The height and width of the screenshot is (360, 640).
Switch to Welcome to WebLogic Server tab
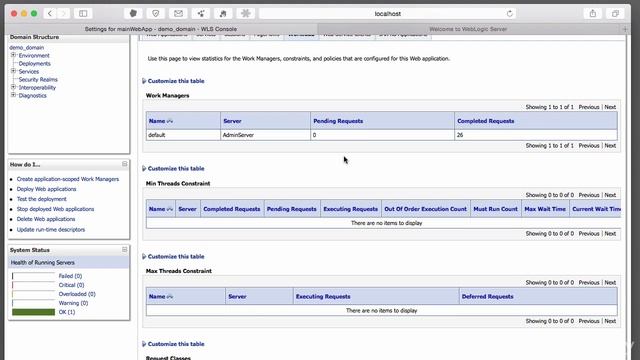pos(468,29)
